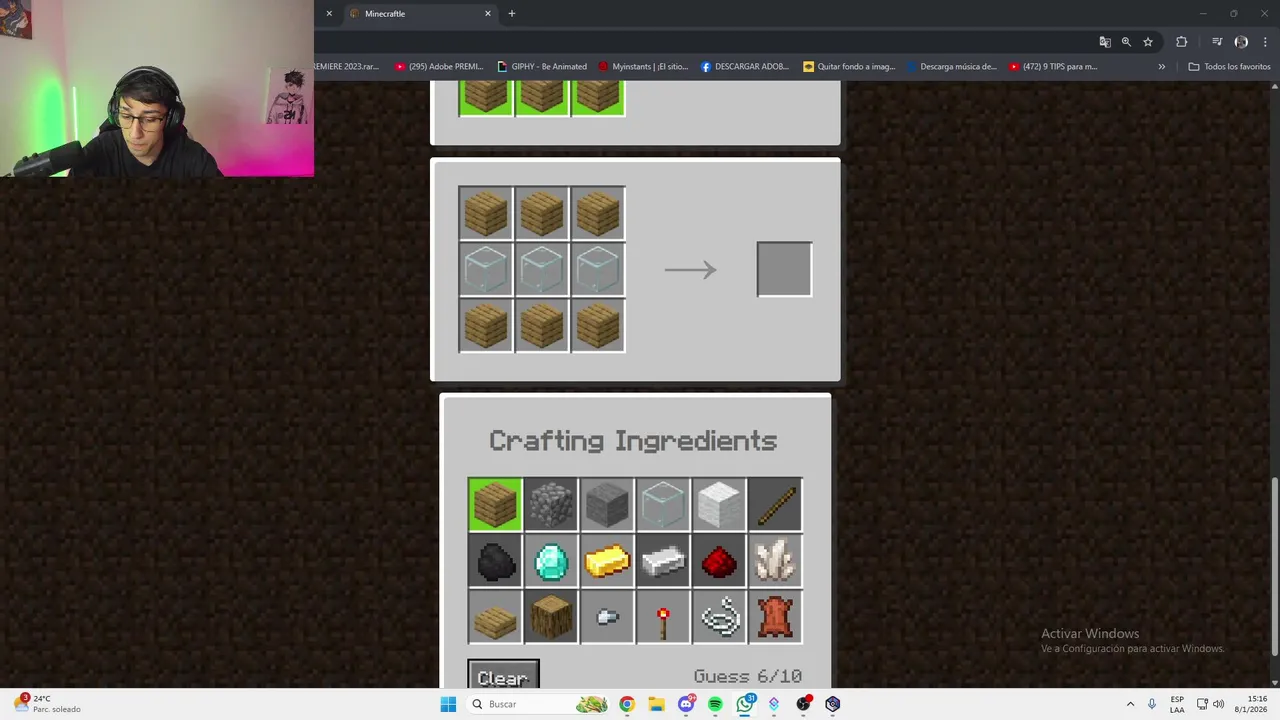The height and width of the screenshot is (720, 1280).
Task: Pick the stick ingredient
Action: 775,504
